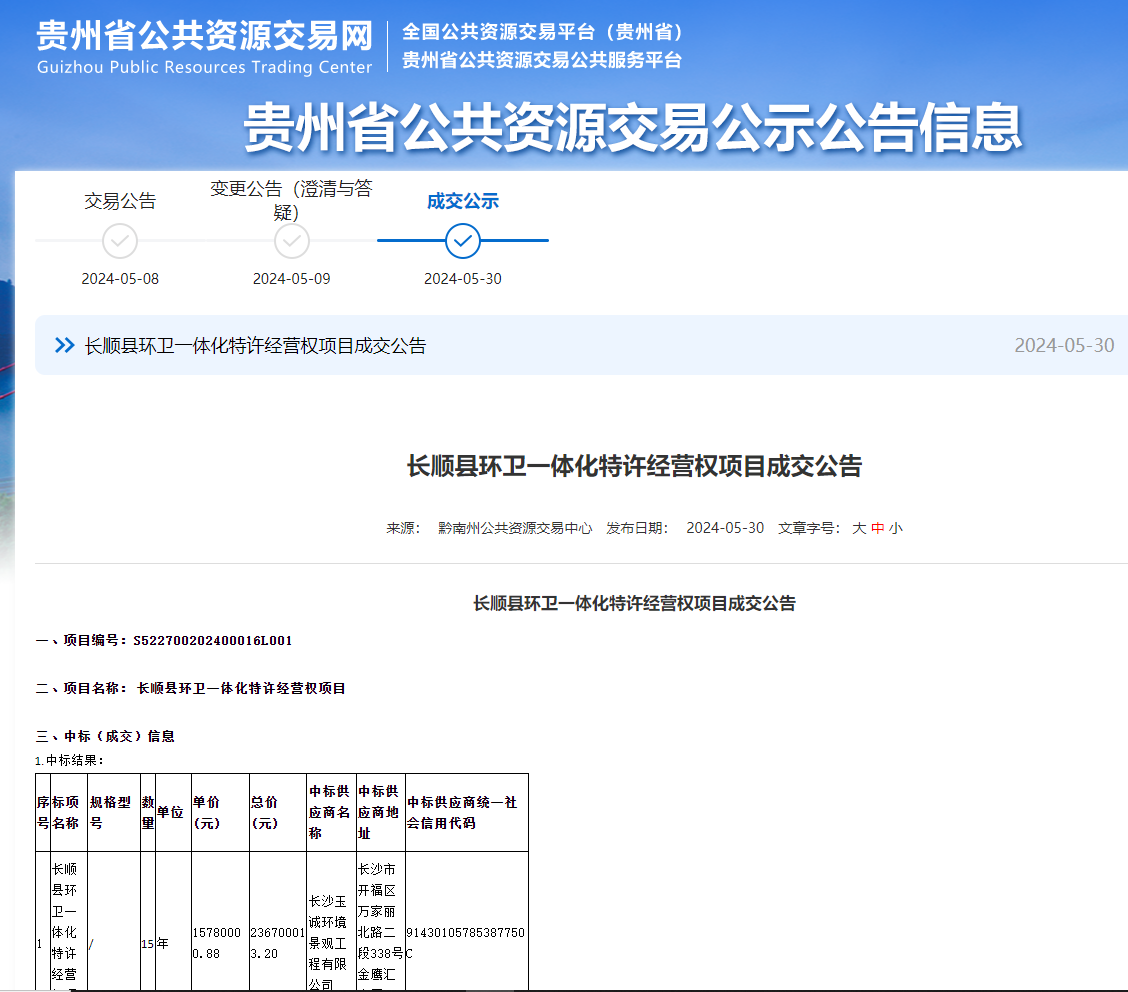Click the double-arrow icon before the announcement title
The height and width of the screenshot is (992, 1128).
pyautogui.click(x=64, y=345)
